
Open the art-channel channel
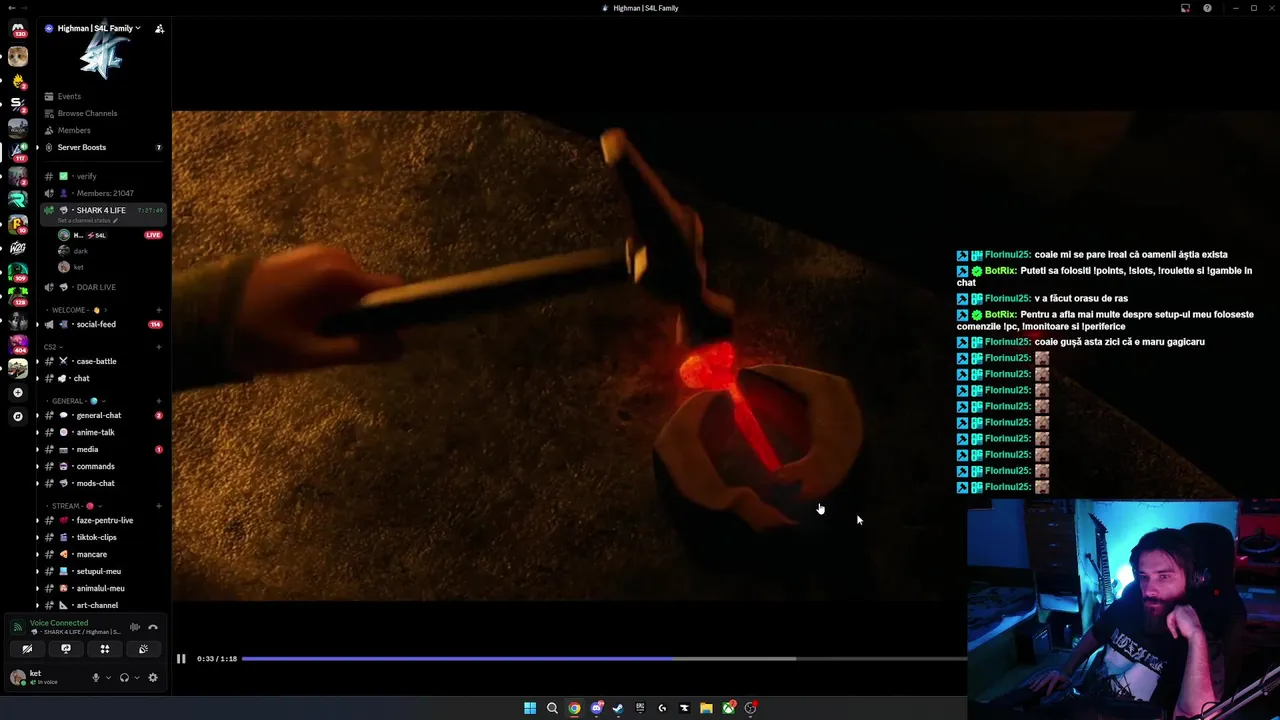pos(97,605)
